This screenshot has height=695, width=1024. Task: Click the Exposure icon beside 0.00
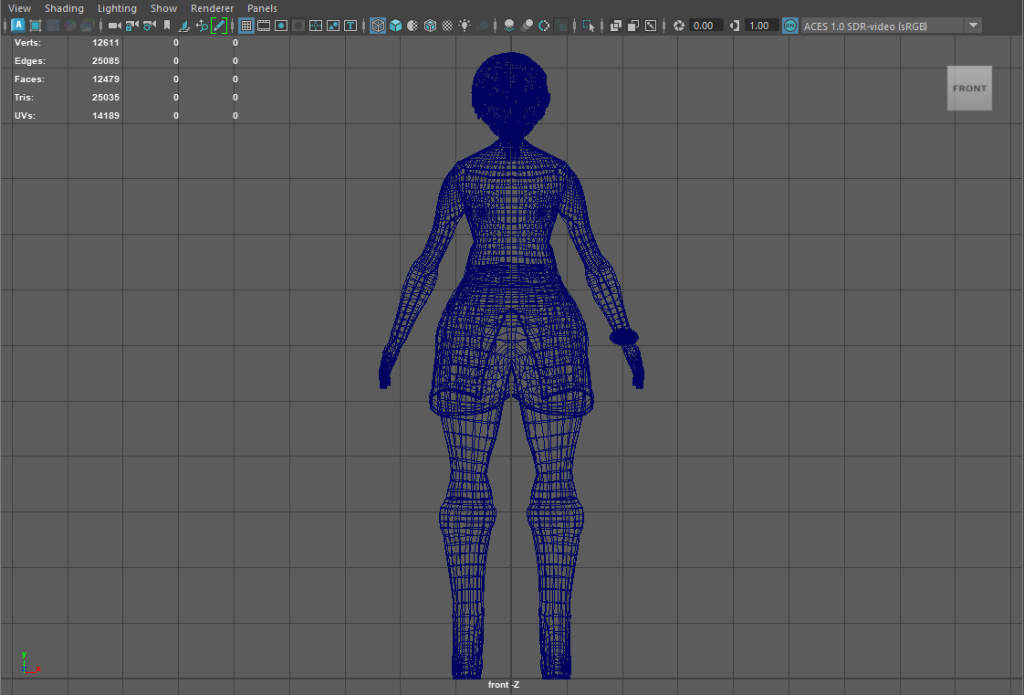pyautogui.click(x=679, y=25)
